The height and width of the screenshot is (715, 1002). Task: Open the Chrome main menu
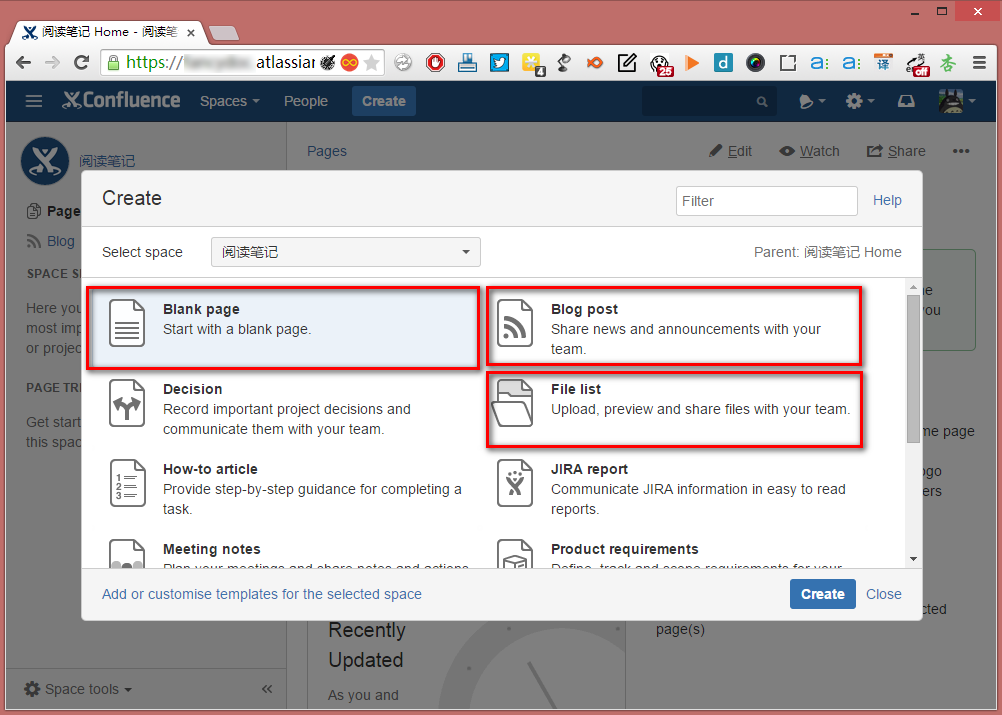(x=979, y=63)
